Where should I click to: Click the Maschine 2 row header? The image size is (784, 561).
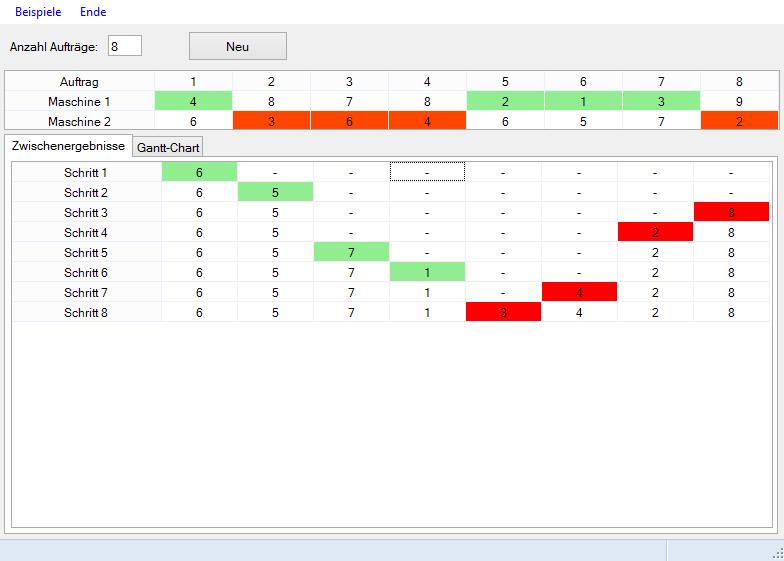pyautogui.click(x=80, y=121)
